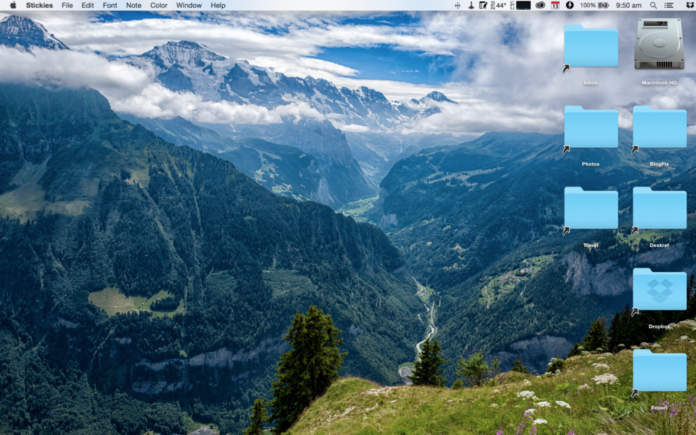The width and height of the screenshot is (696, 435).
Task: Open the Dropbox folder on desktop
Action: (x=659, y=291)
